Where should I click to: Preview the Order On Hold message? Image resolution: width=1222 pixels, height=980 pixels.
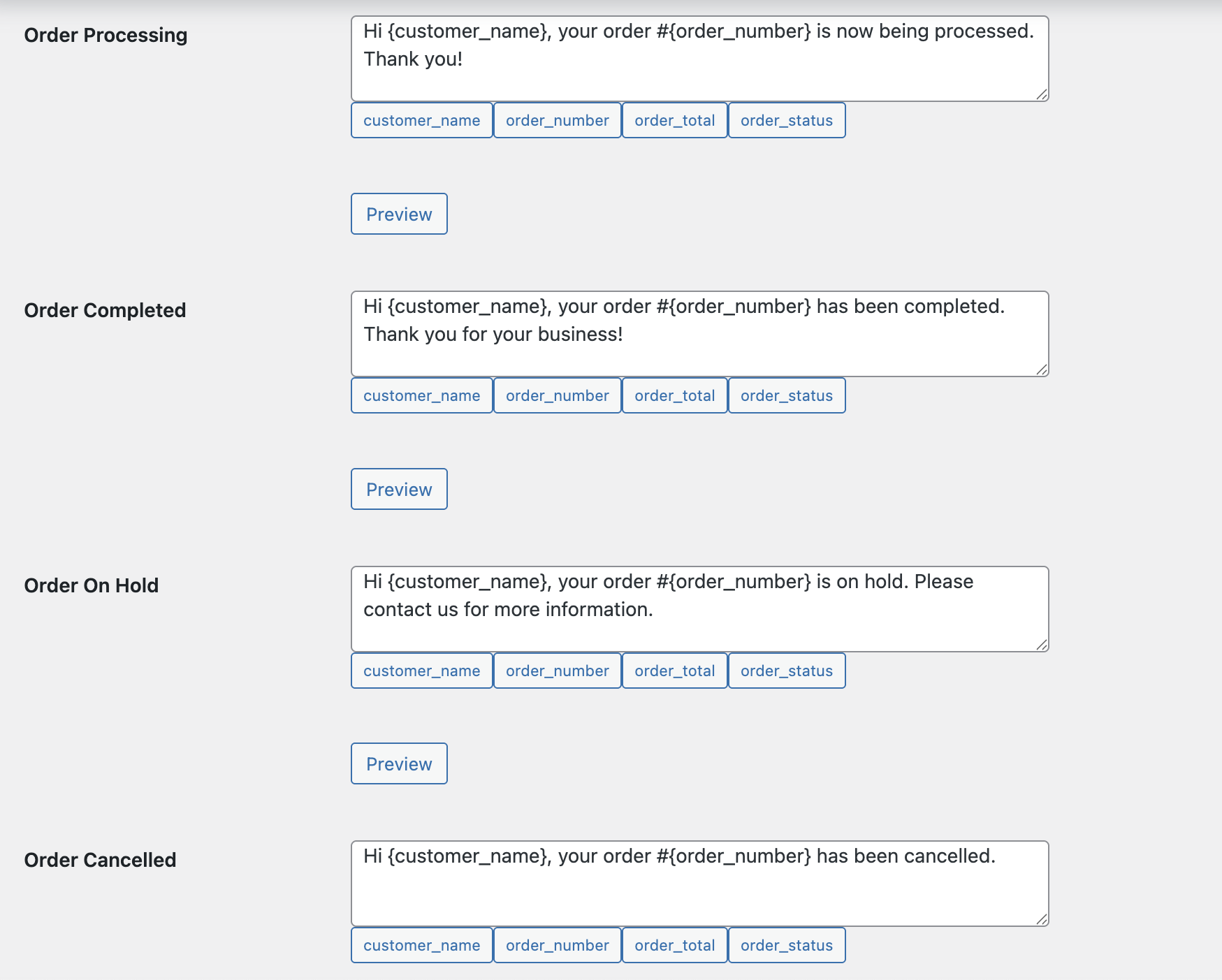pyautogui.click(x=399, y=763)
